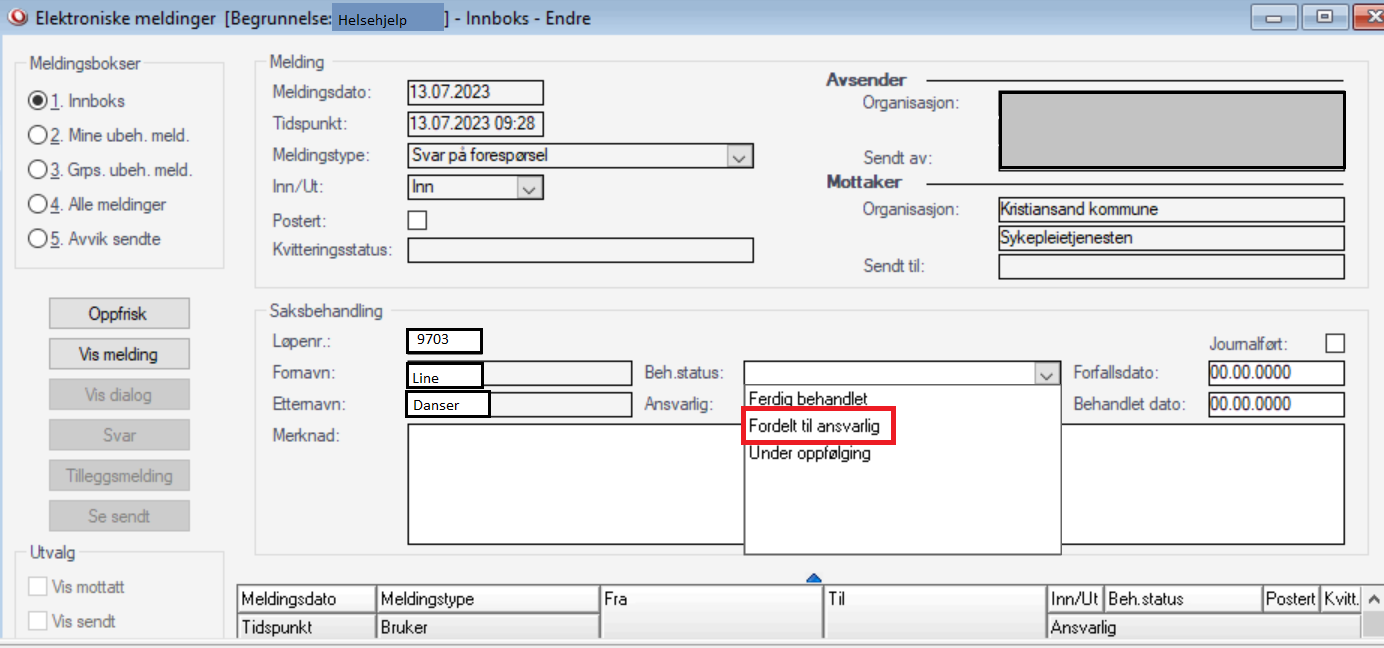Click the blue collapse arrow above message list

813,577
